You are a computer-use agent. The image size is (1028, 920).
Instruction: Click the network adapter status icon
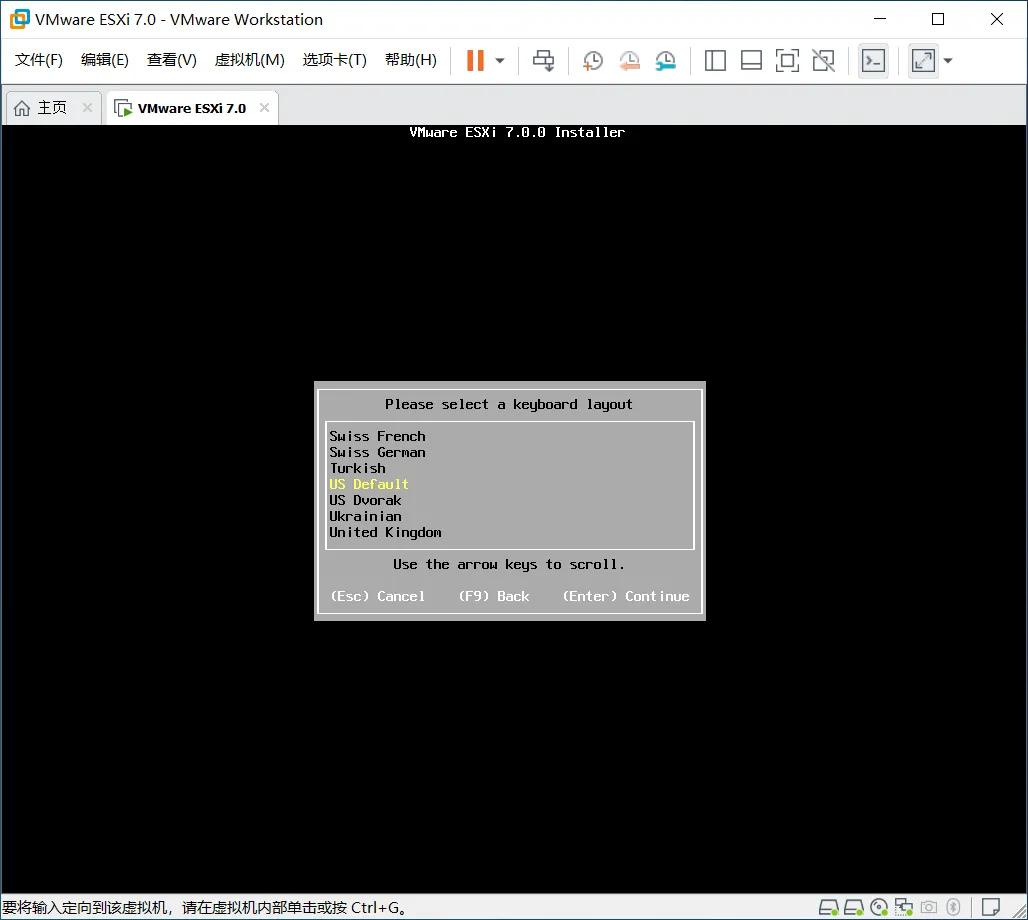click(x=904, y=907)
